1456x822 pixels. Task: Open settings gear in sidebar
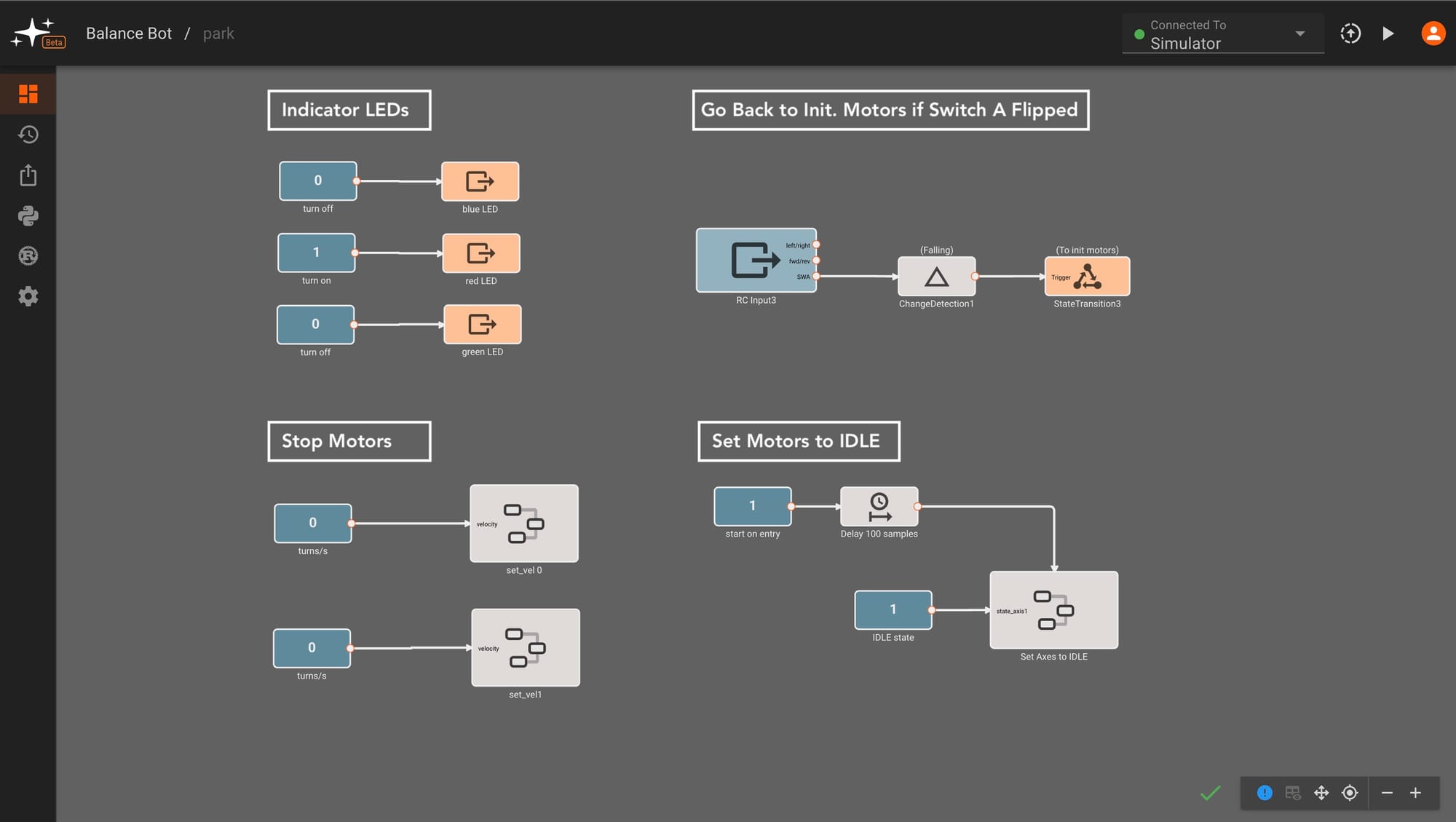28,296
